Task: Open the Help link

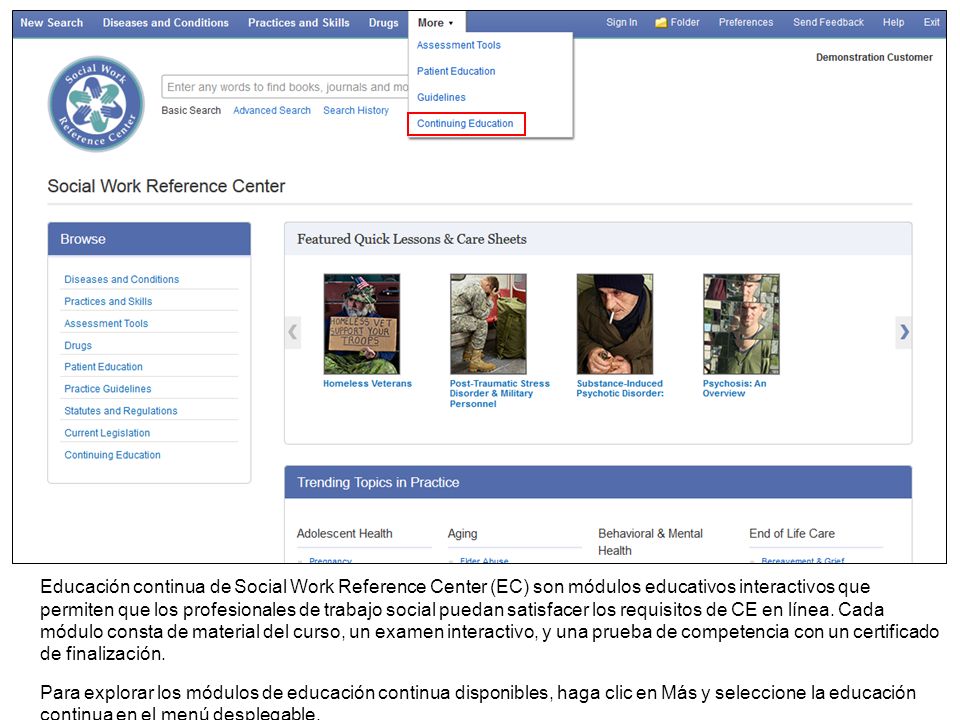Action: [x=893, y=23]
